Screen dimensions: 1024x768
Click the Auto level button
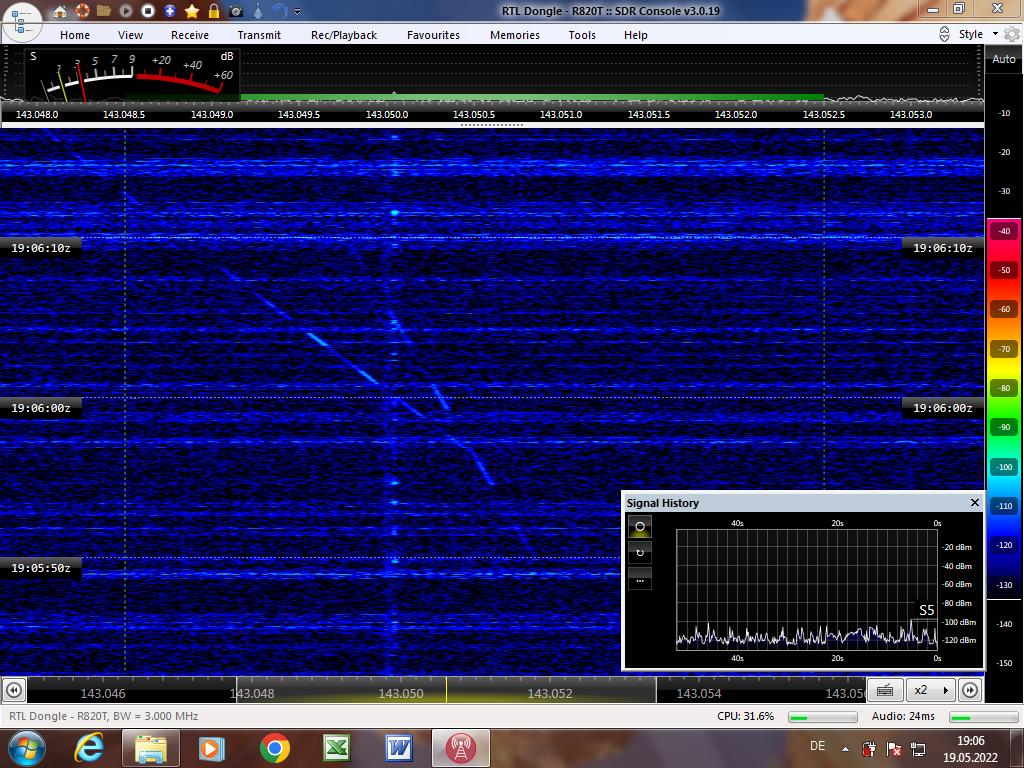click(x=1004, y=59)
